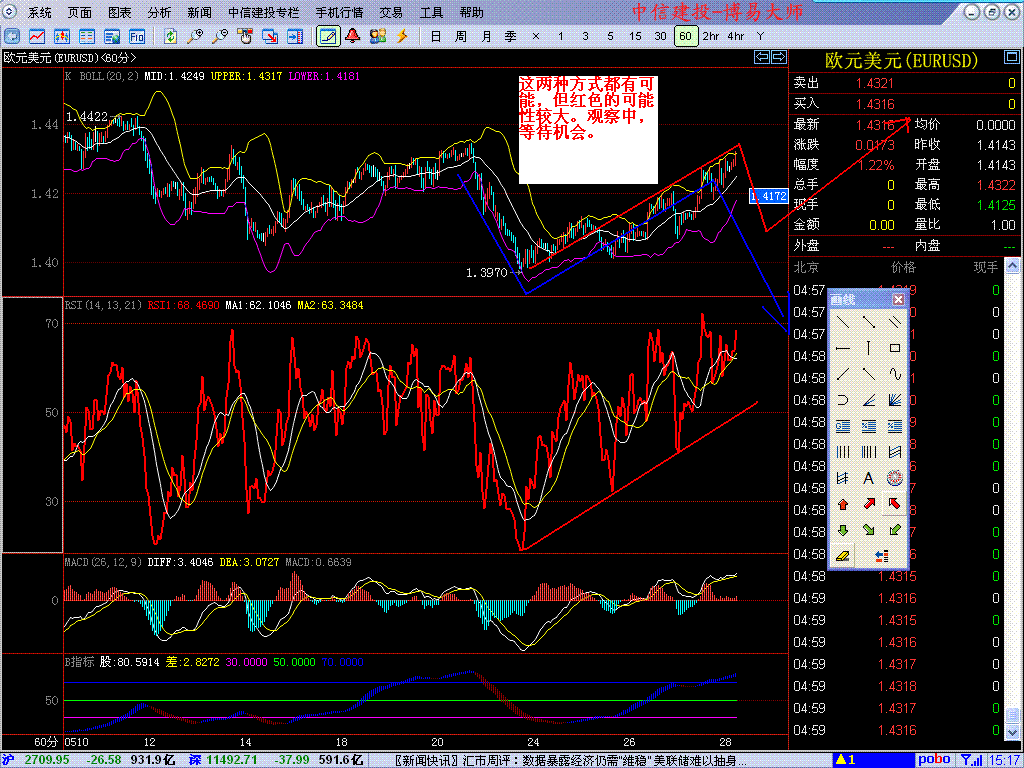
Task: Select the vertical line drawing tool
Action: 869,348
